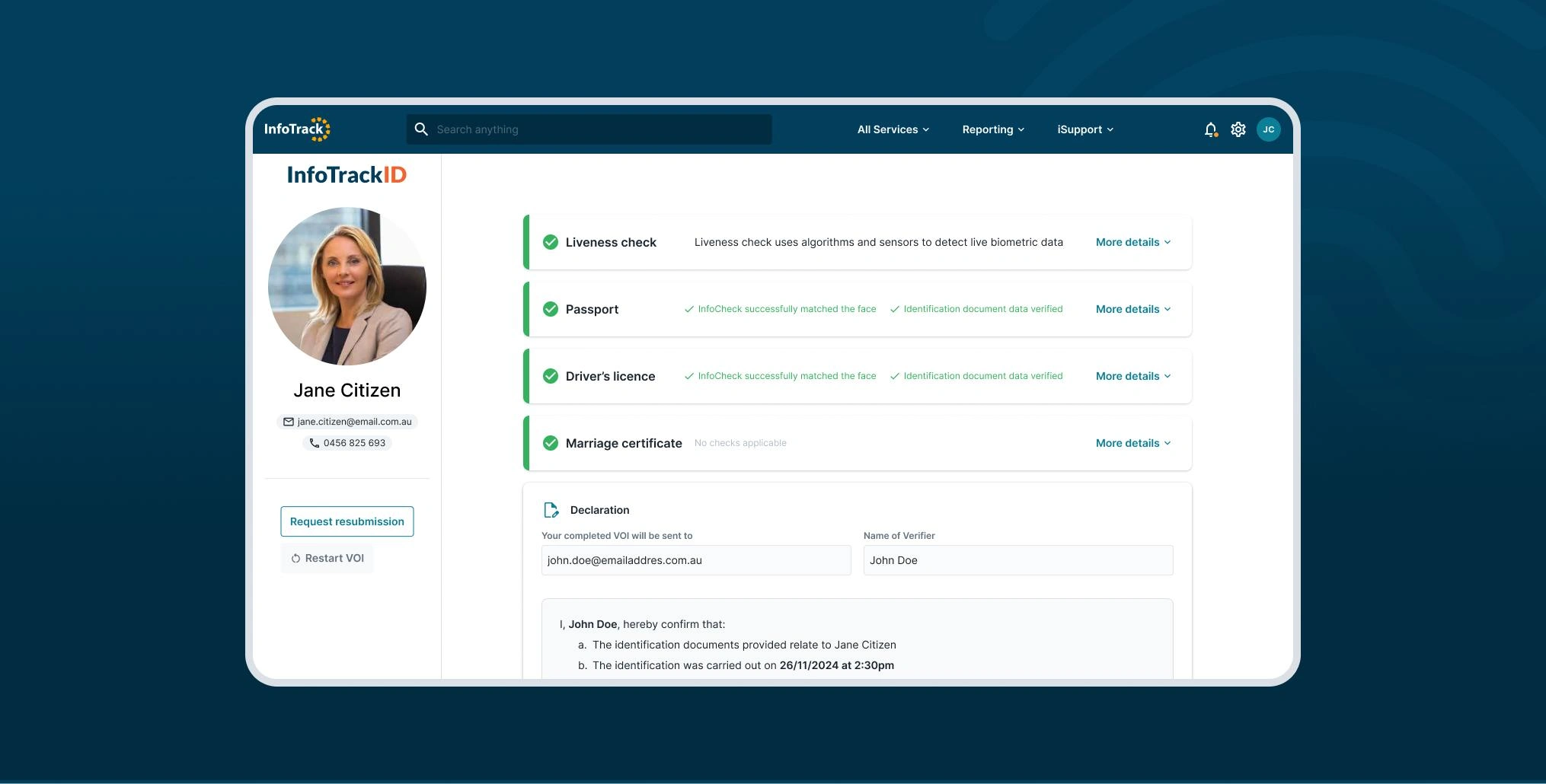Open the settings gear icon
Screen dimensions: 1546x784
(x=1238, y=129)
